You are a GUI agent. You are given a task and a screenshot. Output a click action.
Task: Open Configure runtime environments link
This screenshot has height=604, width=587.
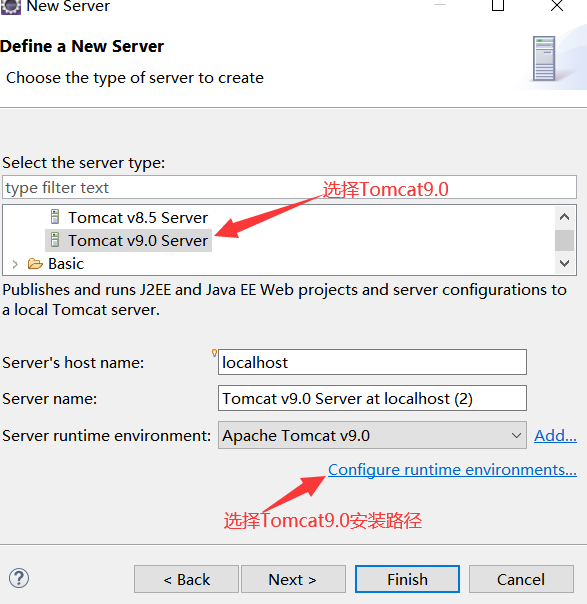[x=452, y=470]
